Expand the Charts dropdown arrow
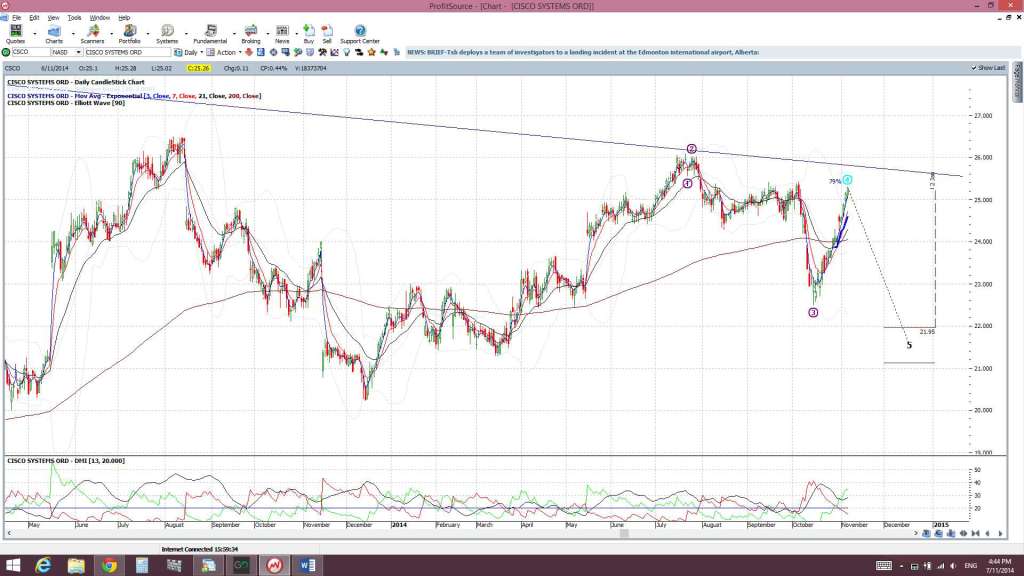Image resolution: width=1024 pixels, height=576 pixels. tap(72, 33)
